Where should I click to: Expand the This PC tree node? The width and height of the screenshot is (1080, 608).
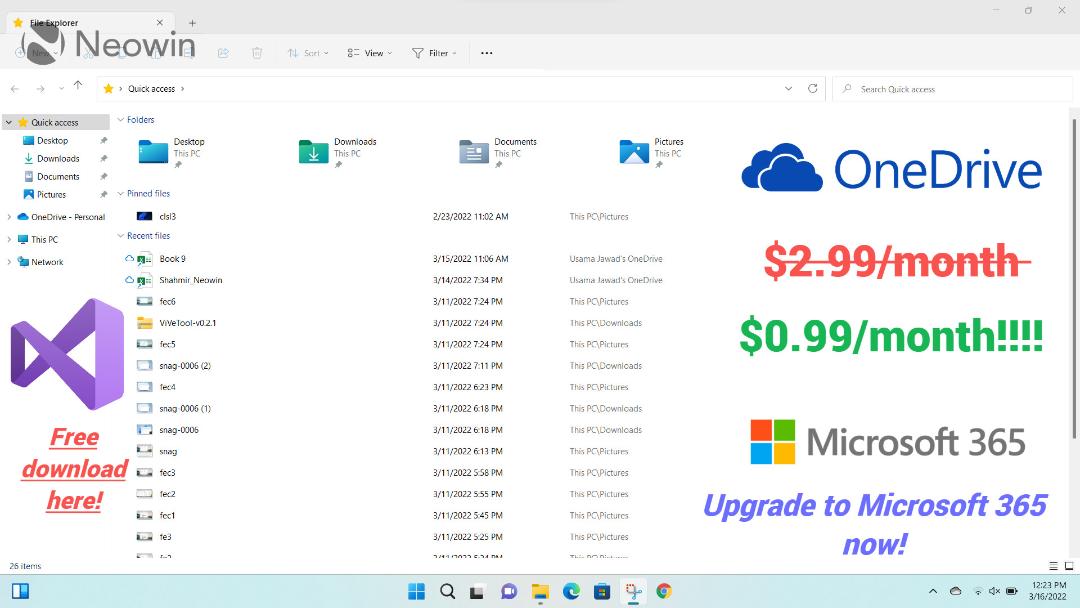click(x=9, y=240)
